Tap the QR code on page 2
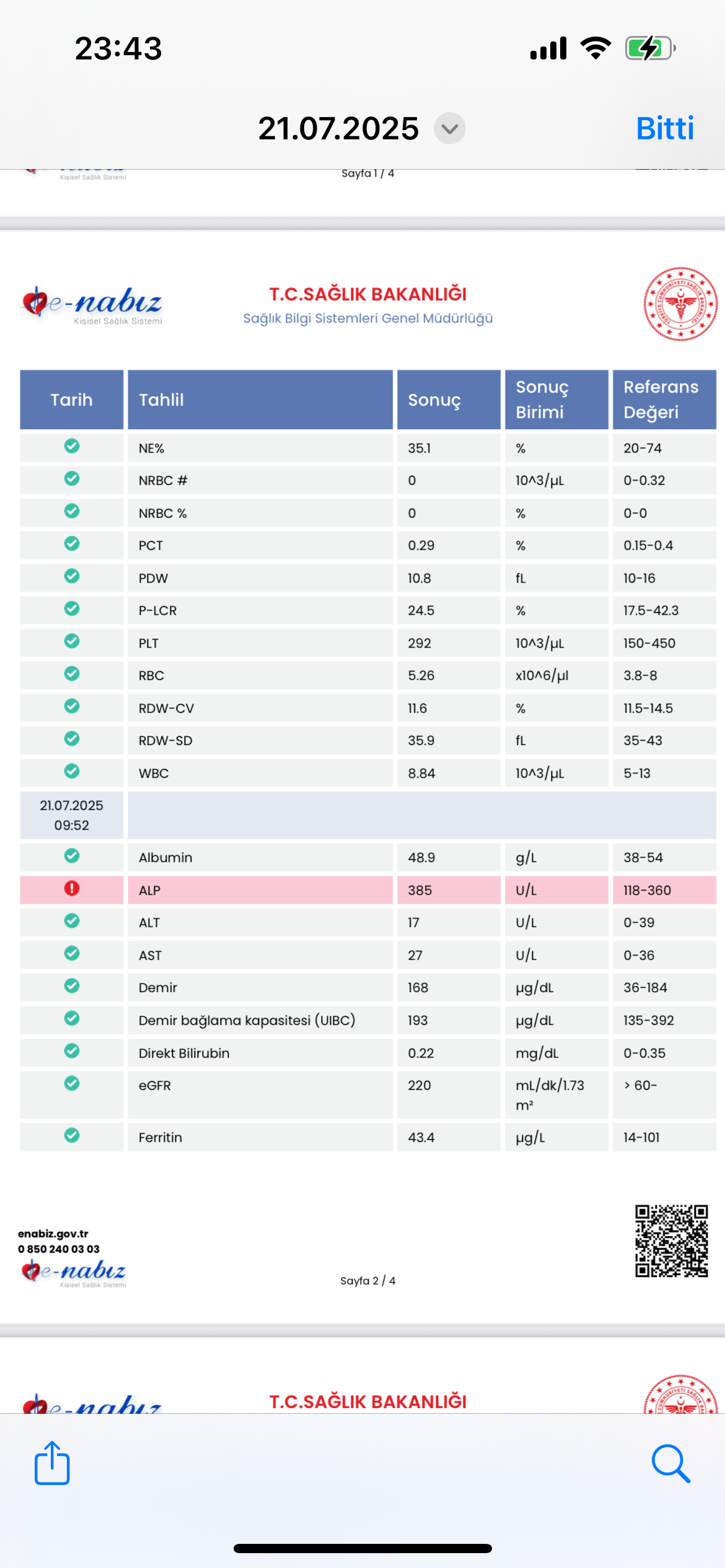725x1568 pixels. tap(671, 1241)
